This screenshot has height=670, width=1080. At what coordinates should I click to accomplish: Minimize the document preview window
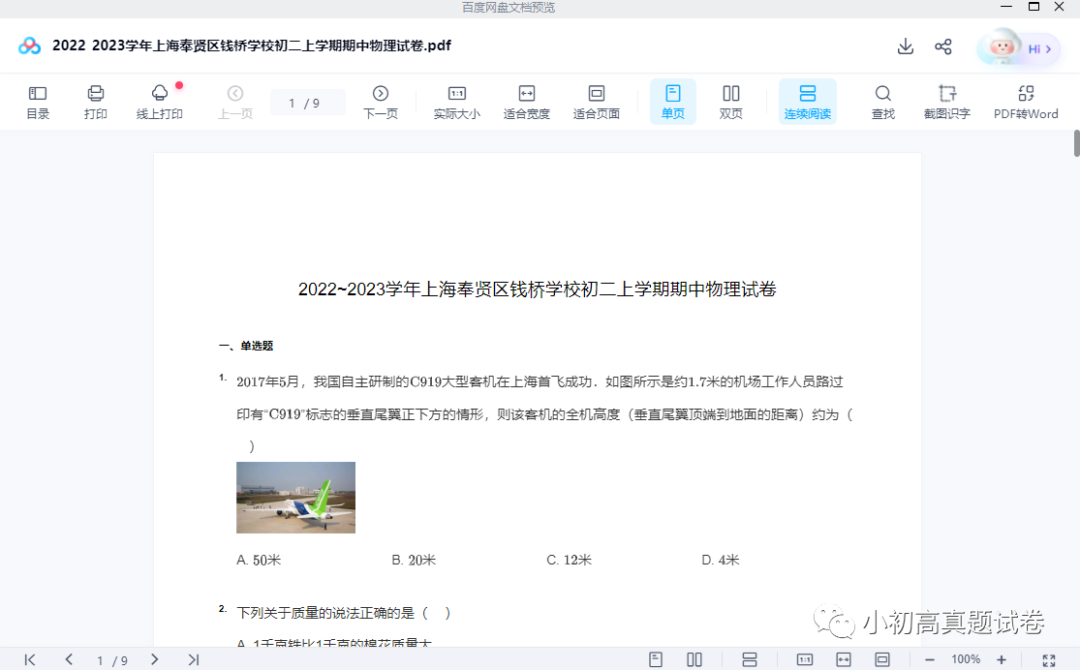[1006, 7]
